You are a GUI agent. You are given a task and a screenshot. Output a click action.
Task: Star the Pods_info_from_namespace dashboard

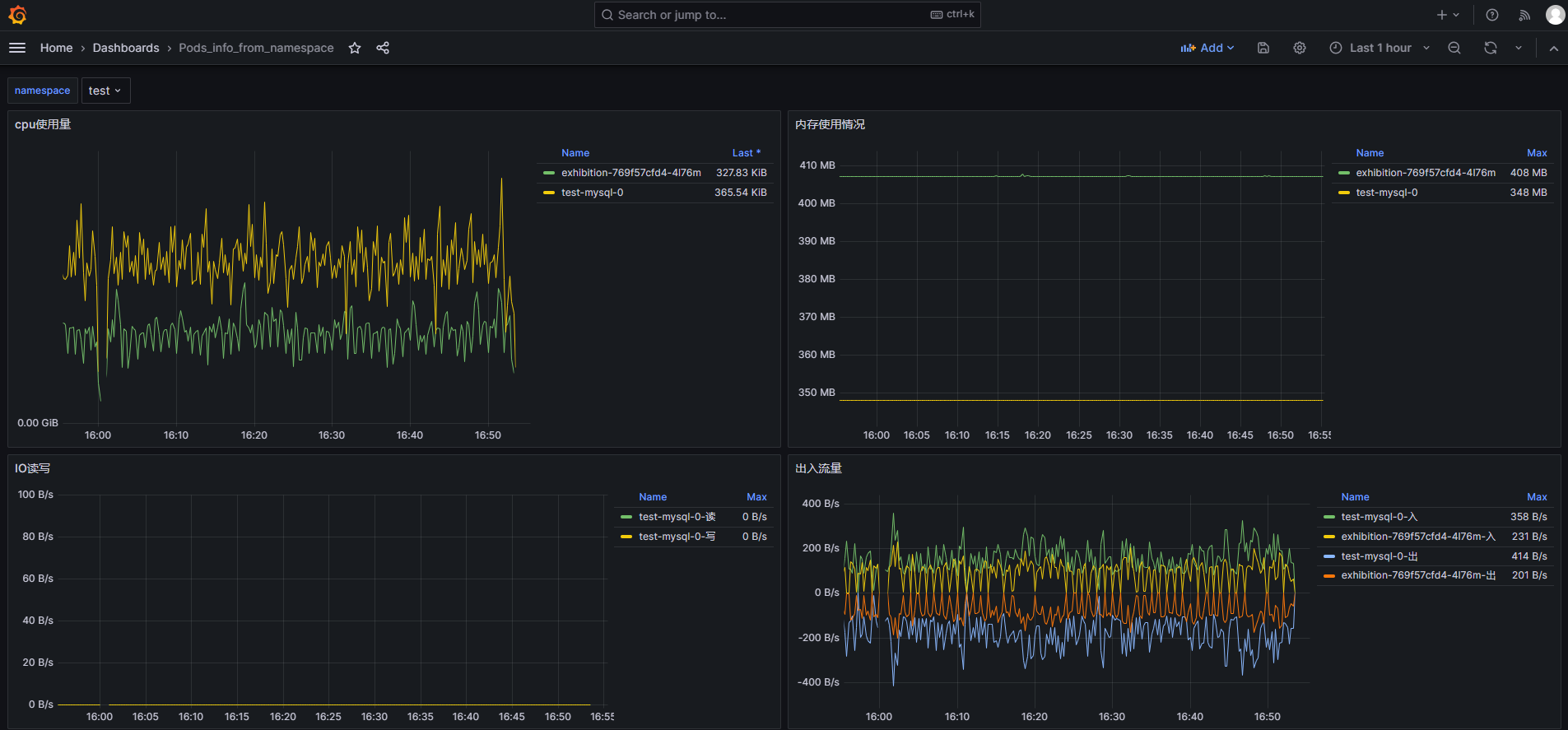(x=355, y=48)
